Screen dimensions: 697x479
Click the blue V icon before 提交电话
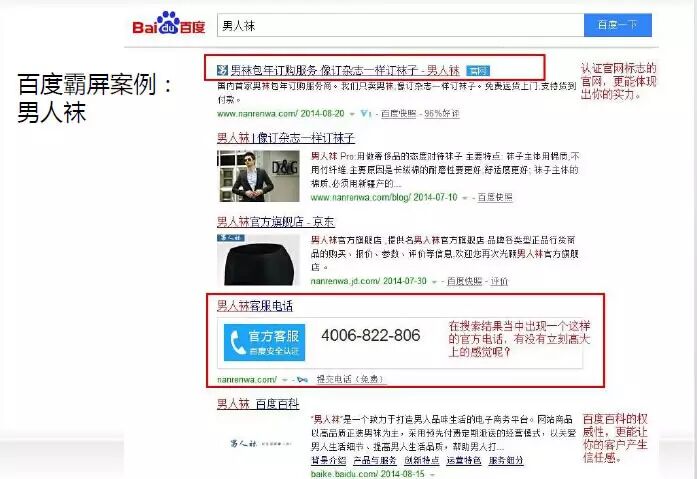pos(302,379)
